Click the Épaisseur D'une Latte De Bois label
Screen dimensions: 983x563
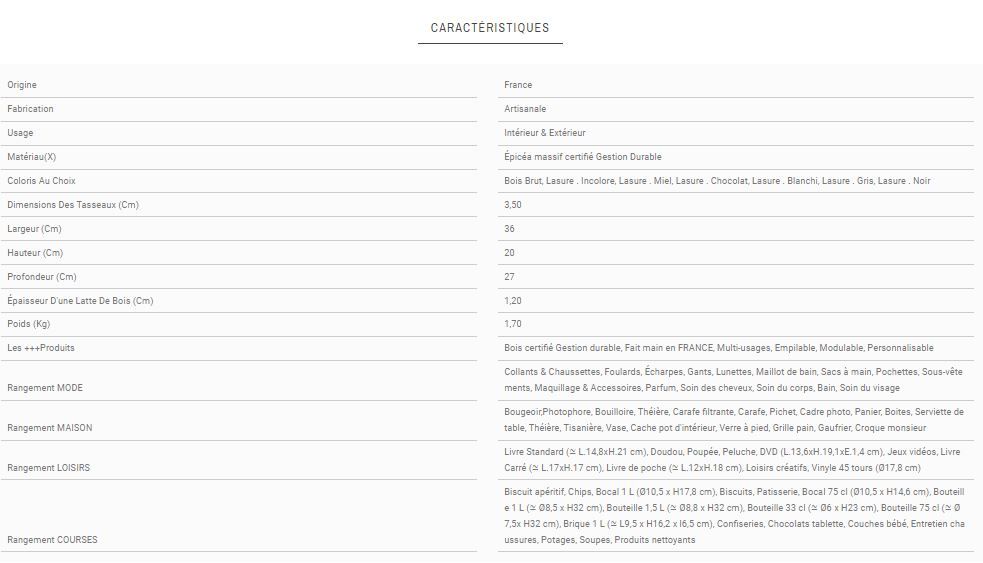coord(80,301)
